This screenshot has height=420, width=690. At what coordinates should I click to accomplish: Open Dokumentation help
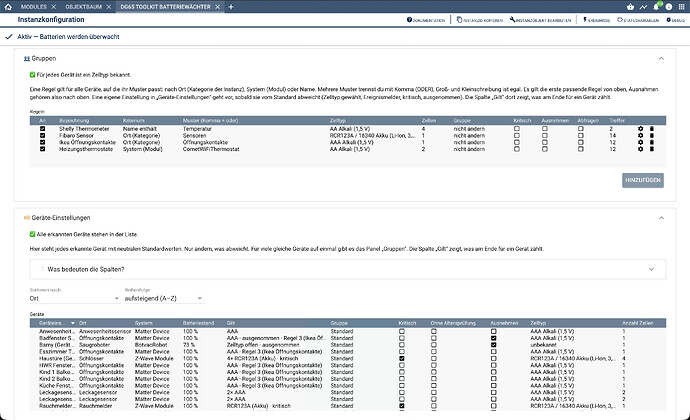tap(426, 20)
